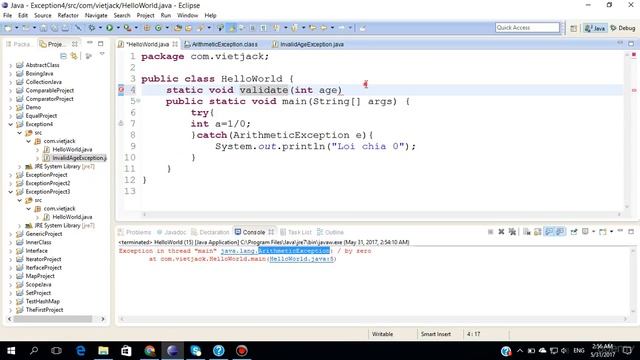Image resolution: width=640 pixels, height=360 pixels.
Task: Minimize the Console view panel
Action: [x=620, y=231]
